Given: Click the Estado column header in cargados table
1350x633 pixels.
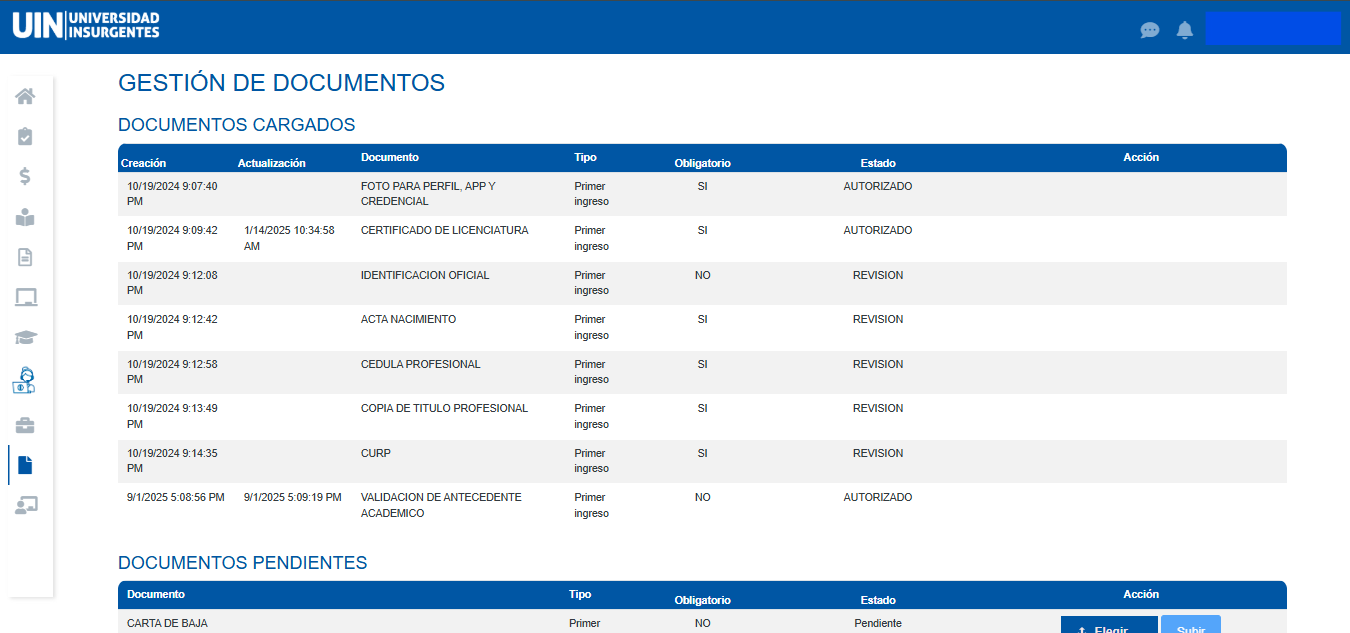Looking at the screenshot, I should tap(877, 163).
